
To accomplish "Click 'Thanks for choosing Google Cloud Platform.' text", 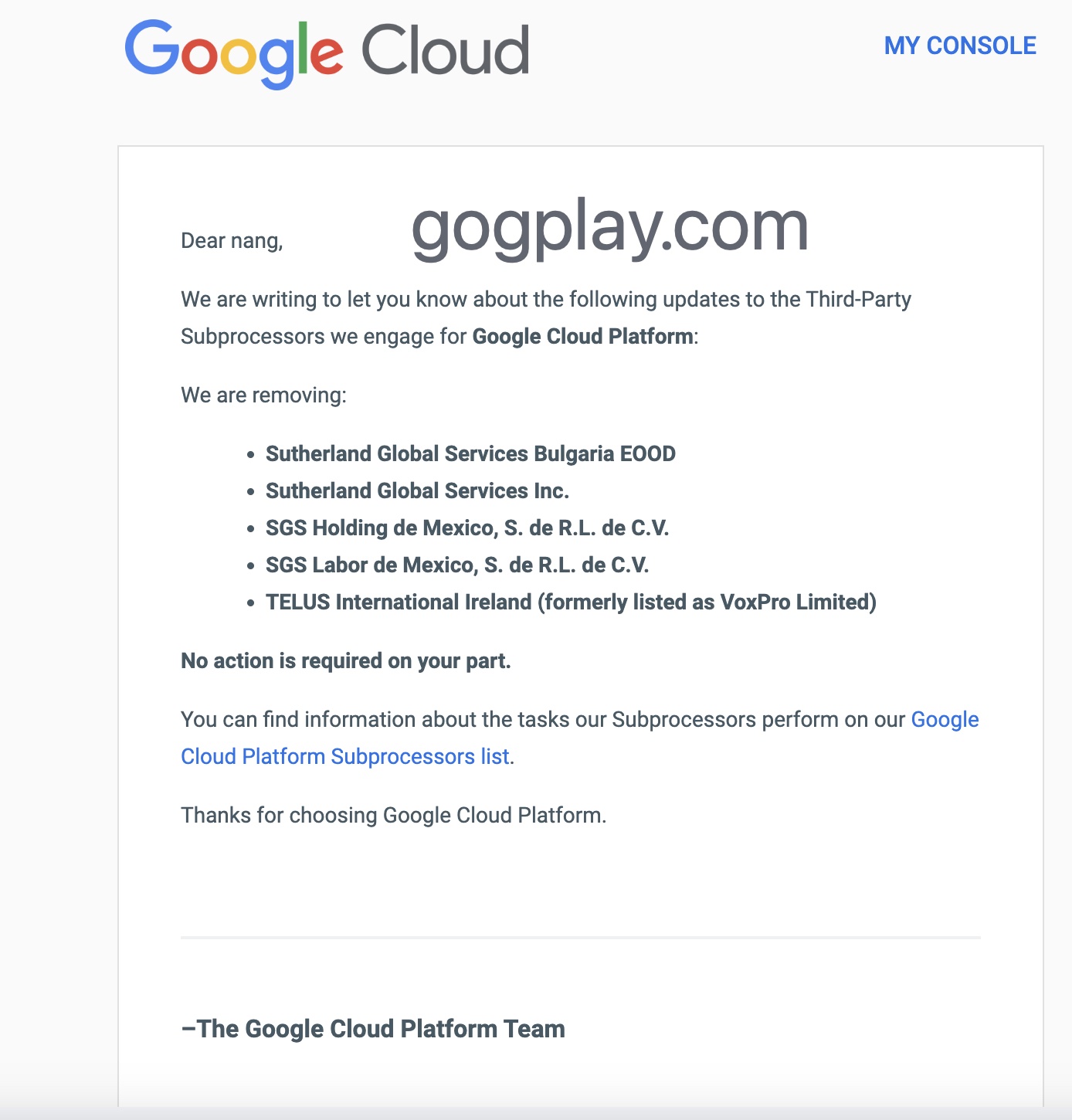I will (x=393, y=816).
